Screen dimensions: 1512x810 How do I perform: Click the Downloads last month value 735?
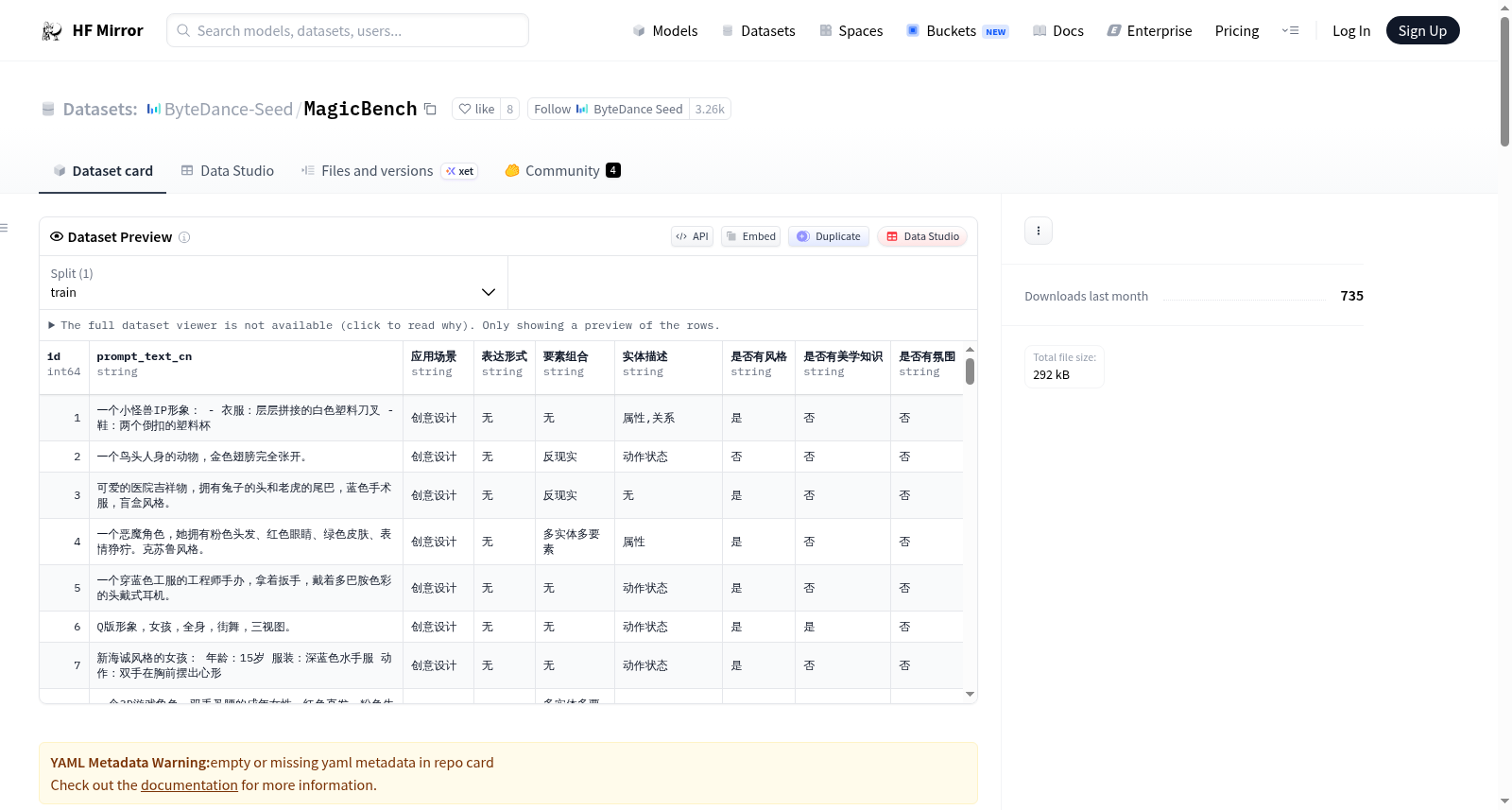point(1351,296)
